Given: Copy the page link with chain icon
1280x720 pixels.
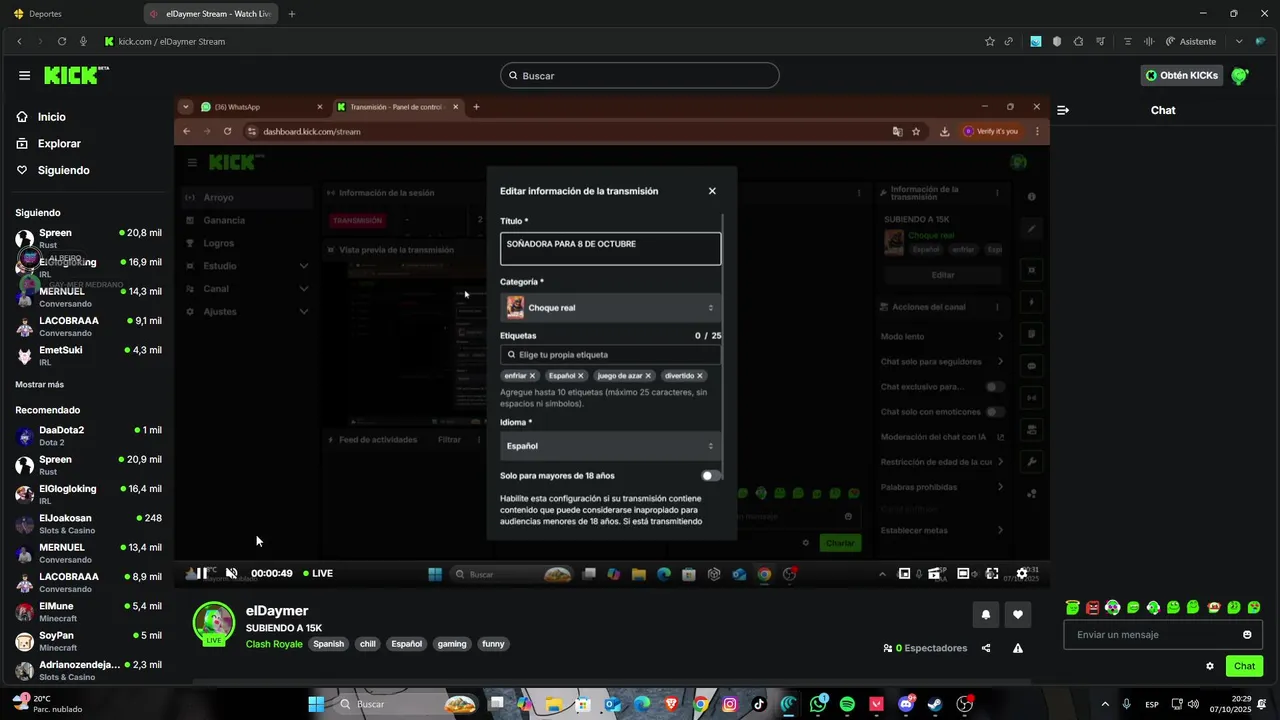Looking at the screenshot, I should coord(1009,41).
